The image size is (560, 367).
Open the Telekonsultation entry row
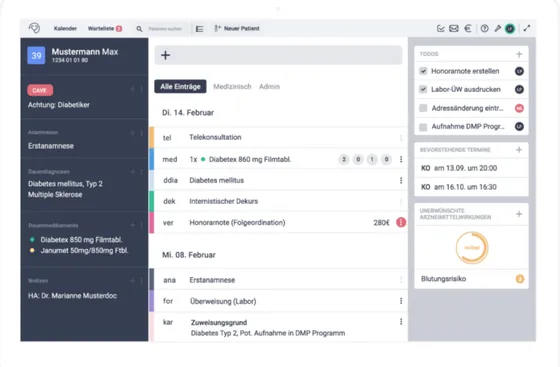(x=279, y=137)
